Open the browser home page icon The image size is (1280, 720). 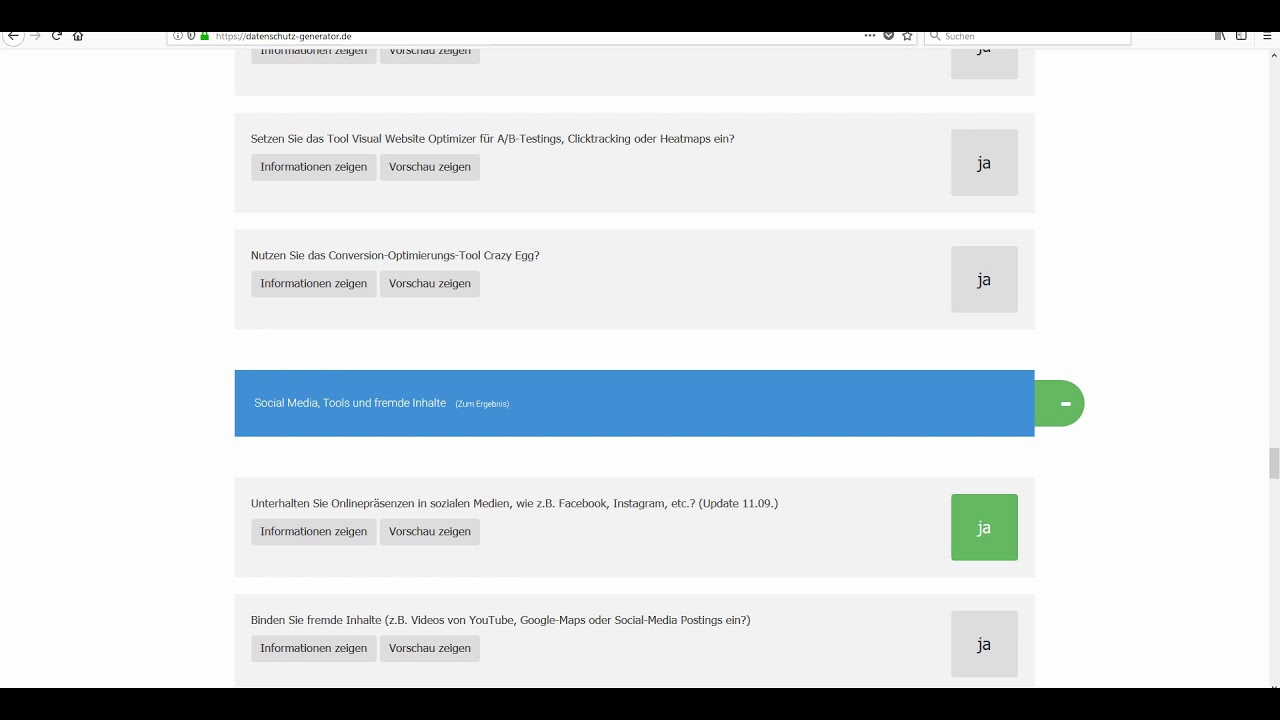click(x=78, y=36)
